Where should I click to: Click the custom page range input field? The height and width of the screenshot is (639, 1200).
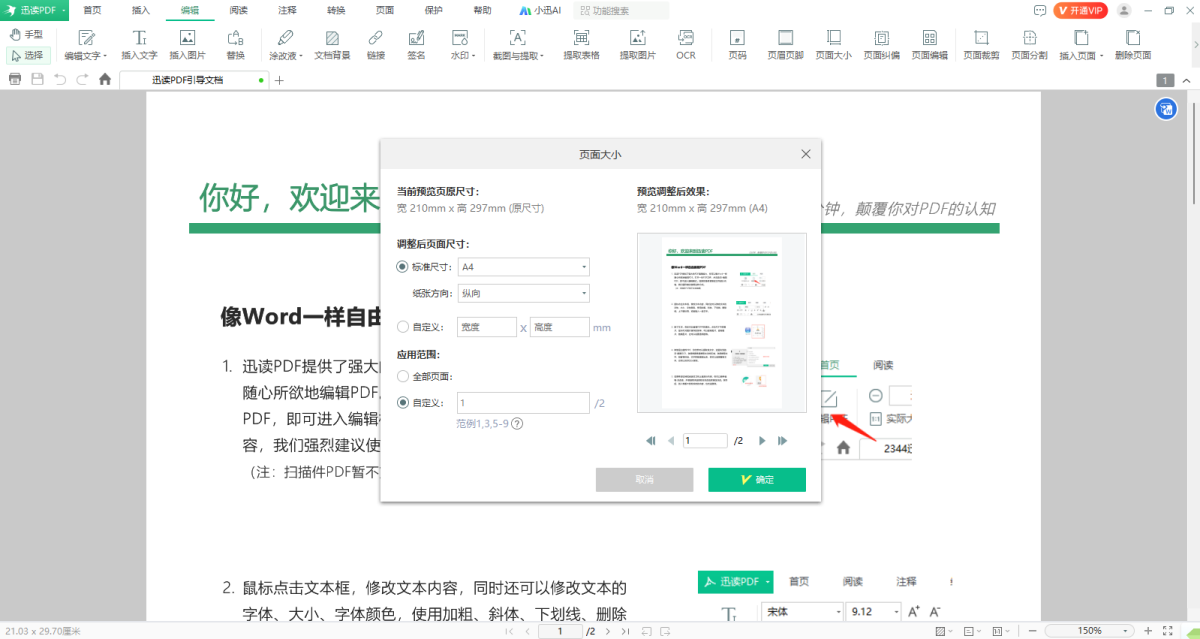523,403
